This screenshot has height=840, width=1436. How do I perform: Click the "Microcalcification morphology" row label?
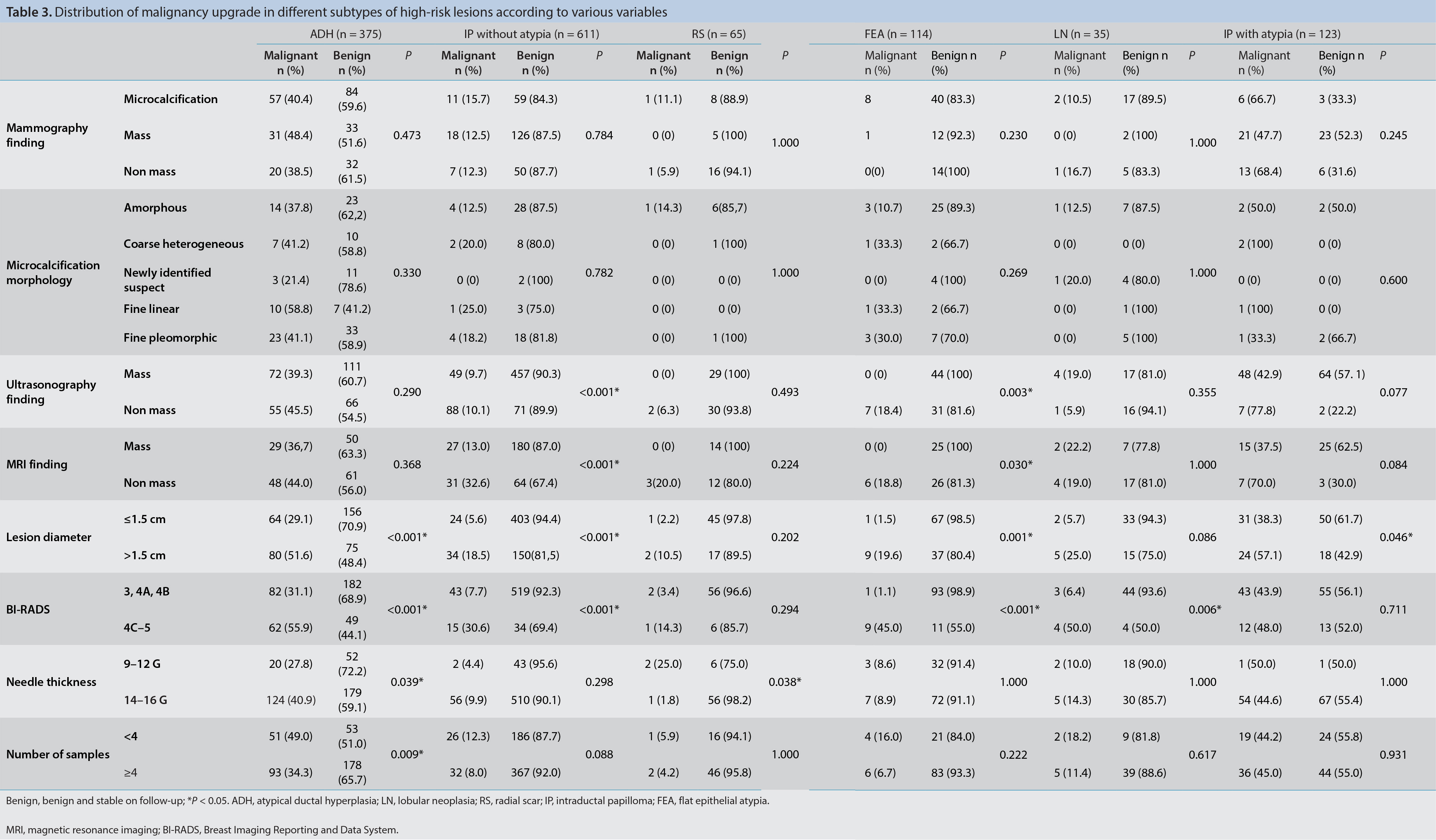pyautogui.click(x=52, y=272)
